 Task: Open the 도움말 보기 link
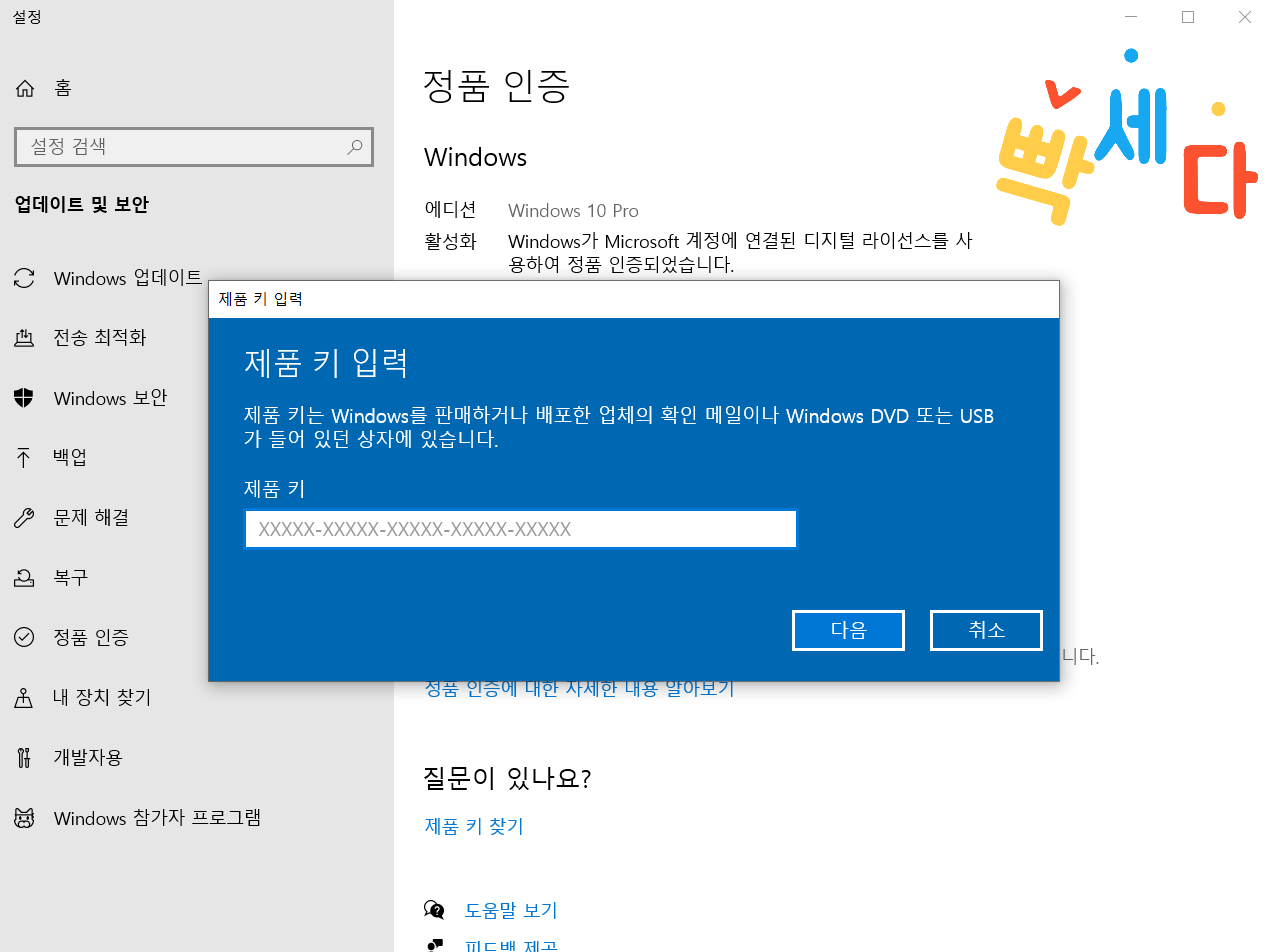pos(511,910)
